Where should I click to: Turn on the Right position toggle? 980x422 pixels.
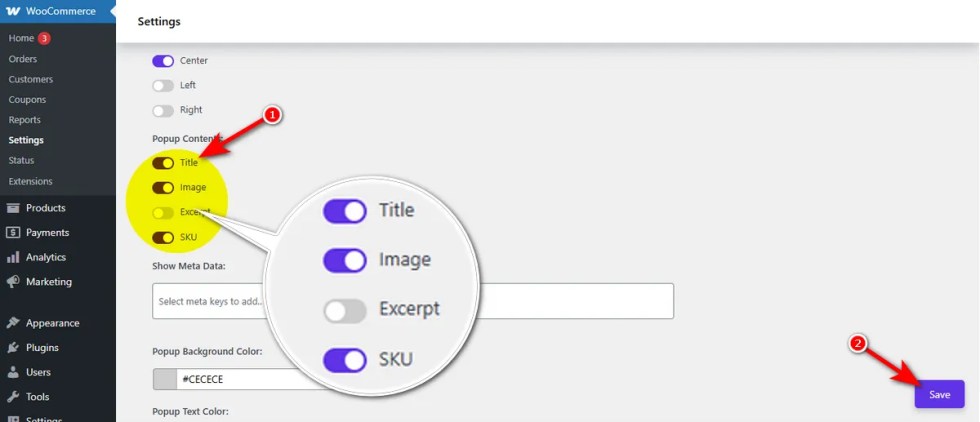163,110
